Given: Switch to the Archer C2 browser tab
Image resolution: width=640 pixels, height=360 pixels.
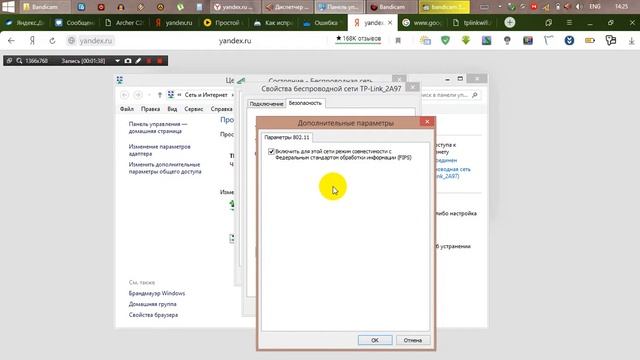Looking at the screenshot, I should (x=124, y=23).
